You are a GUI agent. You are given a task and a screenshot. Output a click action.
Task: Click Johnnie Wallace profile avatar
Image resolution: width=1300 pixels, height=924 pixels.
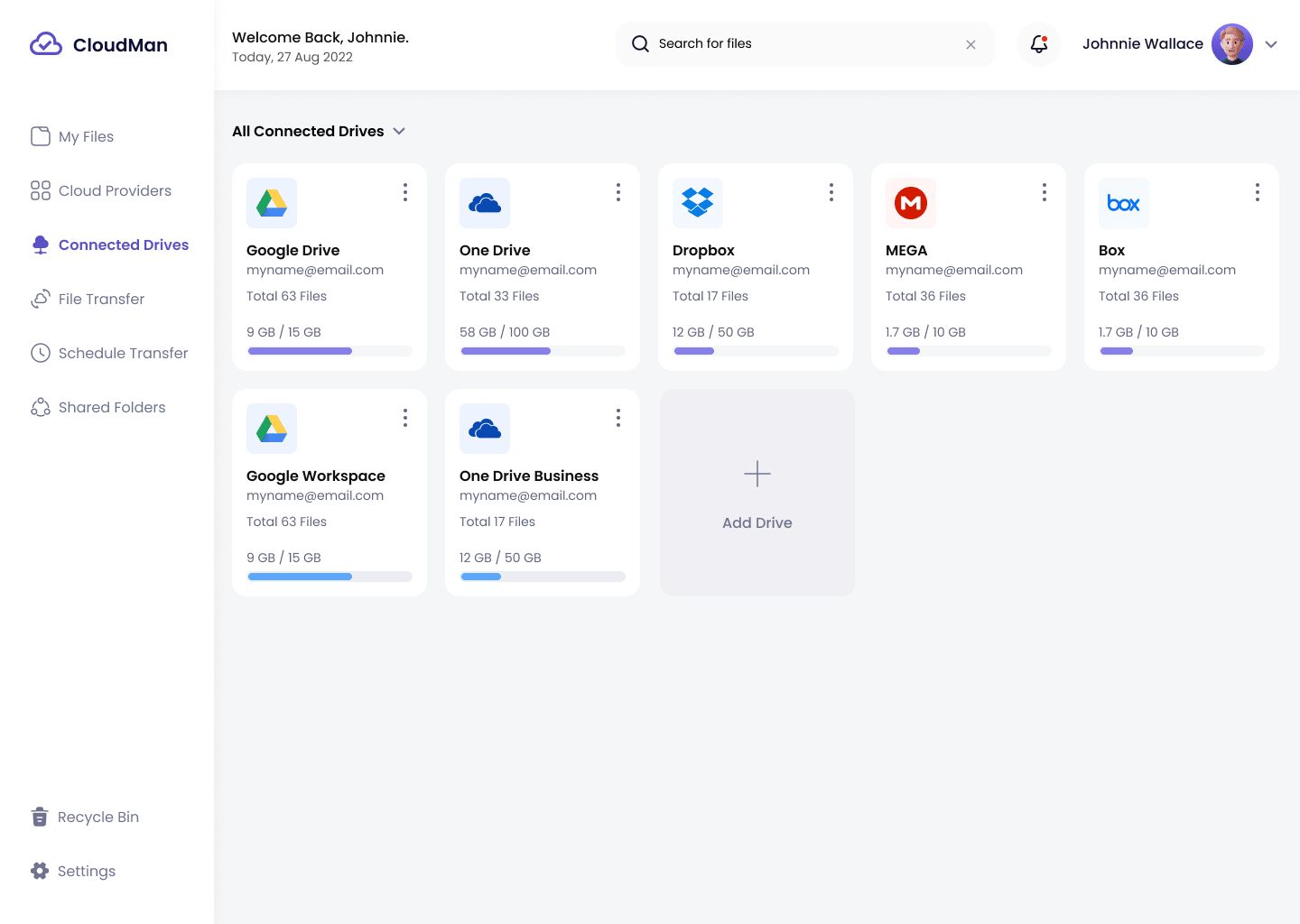pos(1231,44)
